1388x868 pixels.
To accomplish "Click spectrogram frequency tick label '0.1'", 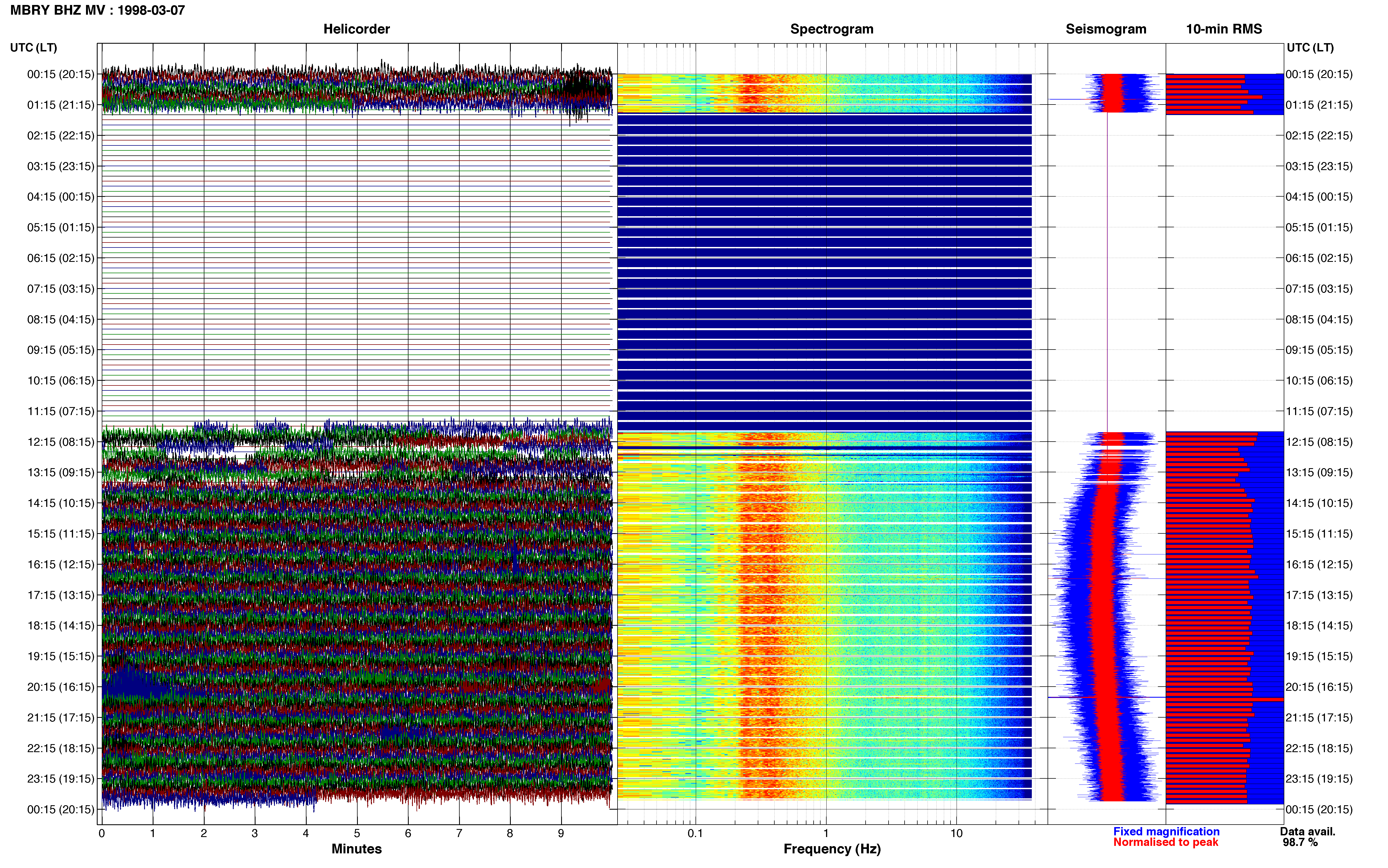I will [x=695, y=833].
